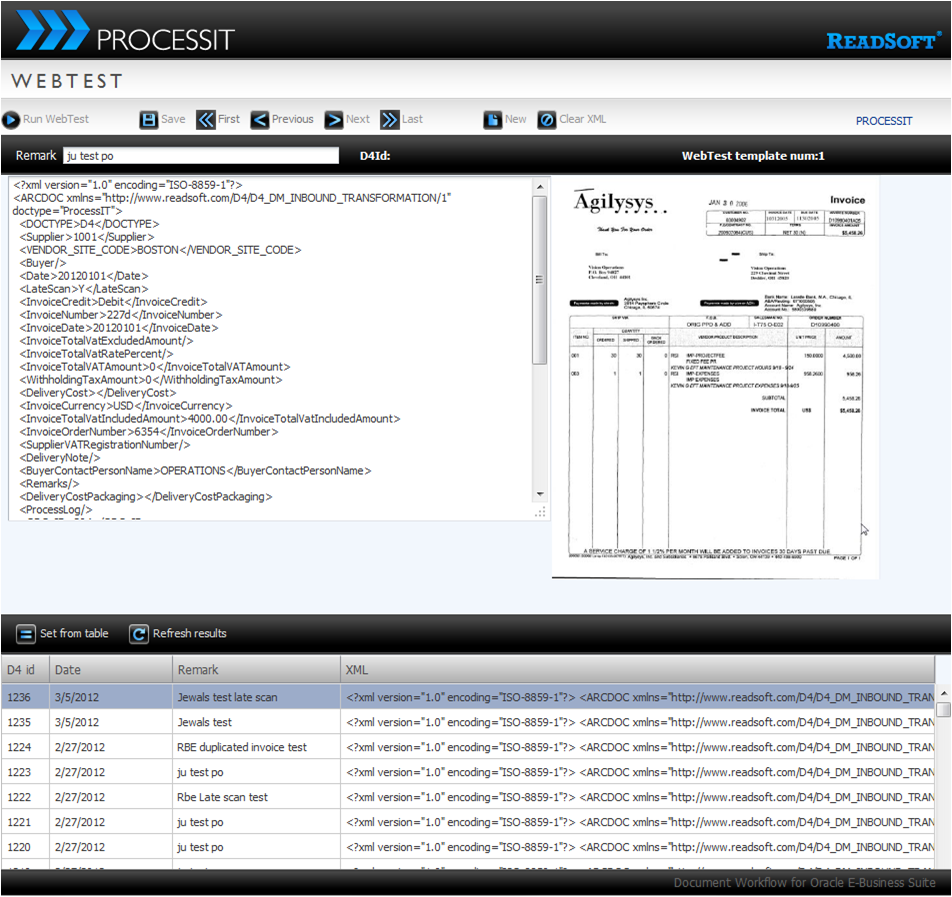Image resolution: width=952 pixels, height=897 pixels.
Task: Open the PROCESSIT link at top right
Action: pos(883,121)
